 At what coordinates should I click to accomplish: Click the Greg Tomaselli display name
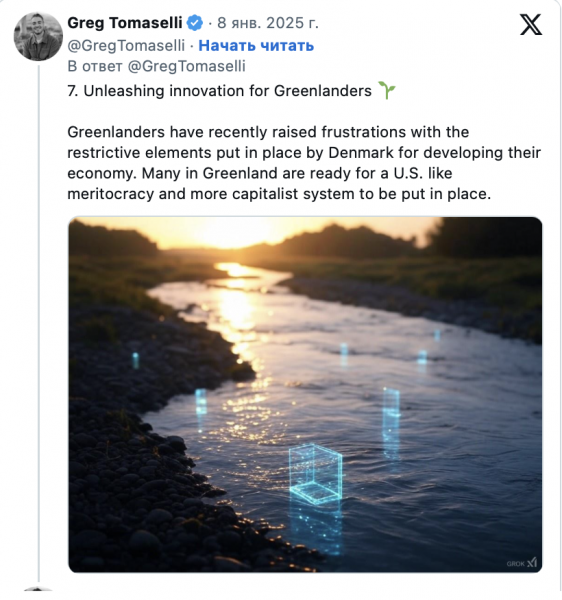click(125, 23)
